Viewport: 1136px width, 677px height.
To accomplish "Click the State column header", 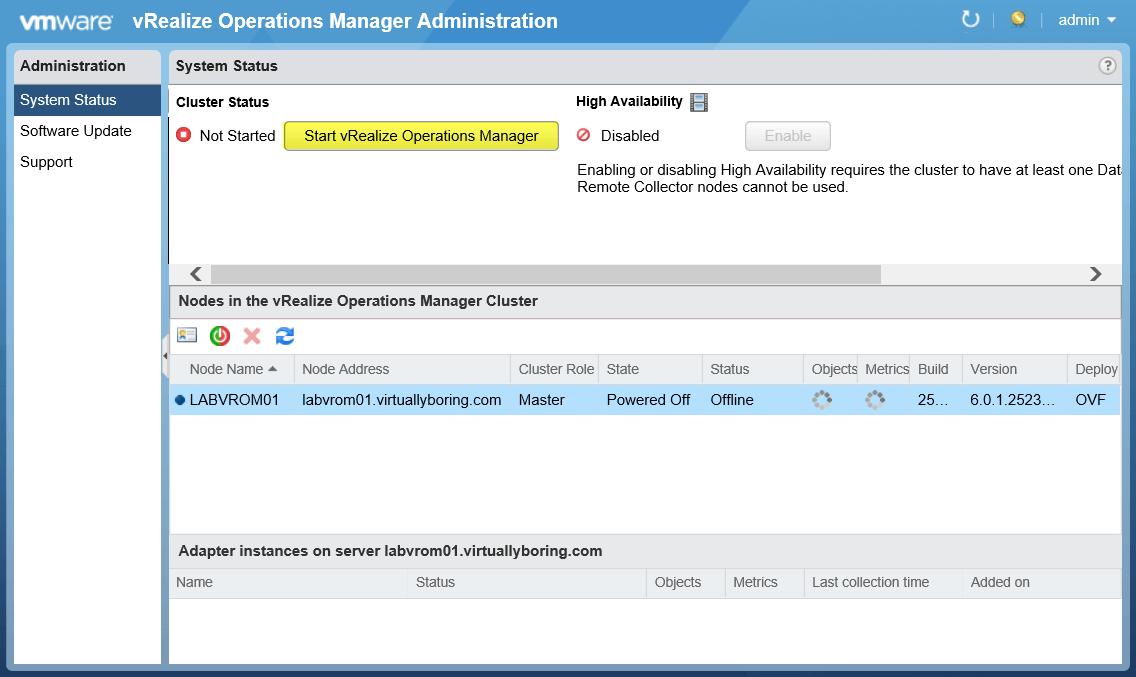I will [x=650, y=370].
